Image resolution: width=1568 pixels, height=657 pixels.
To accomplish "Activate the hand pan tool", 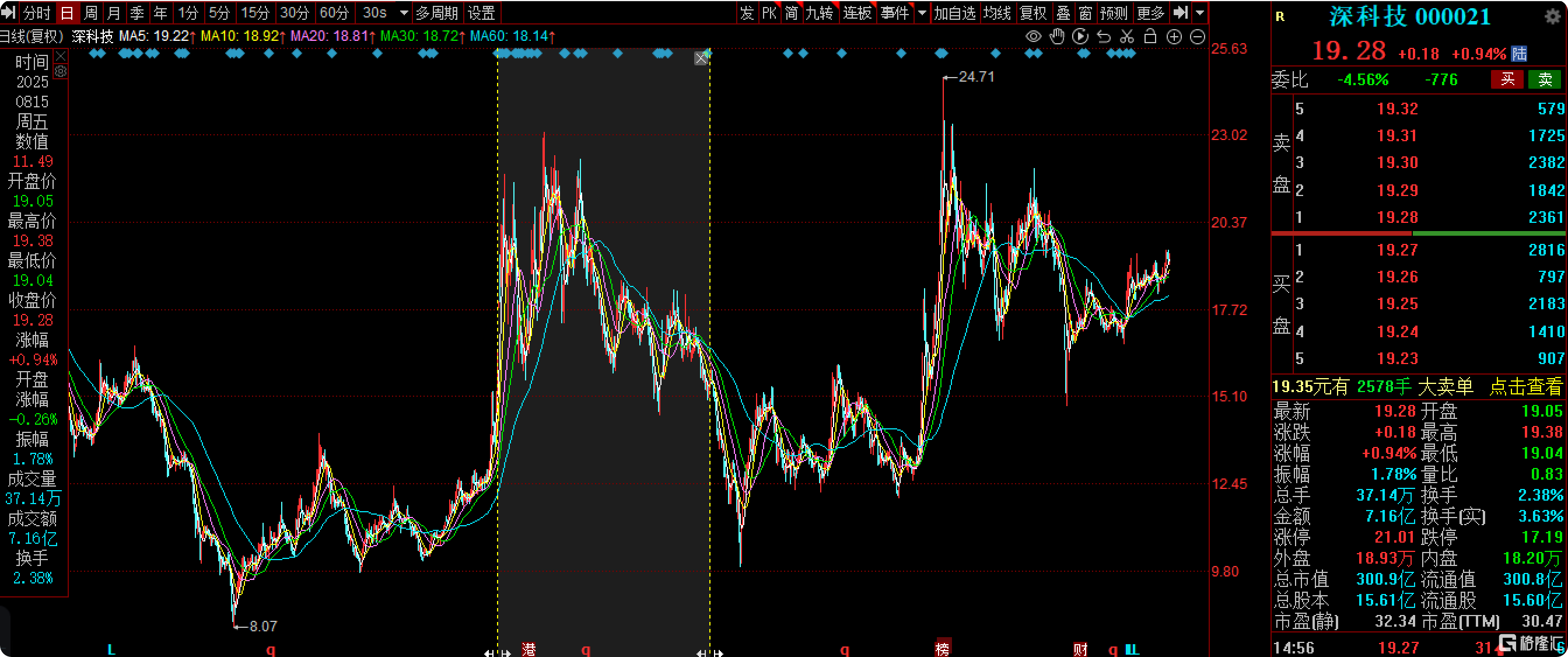I will click(x=1056, y=37).
